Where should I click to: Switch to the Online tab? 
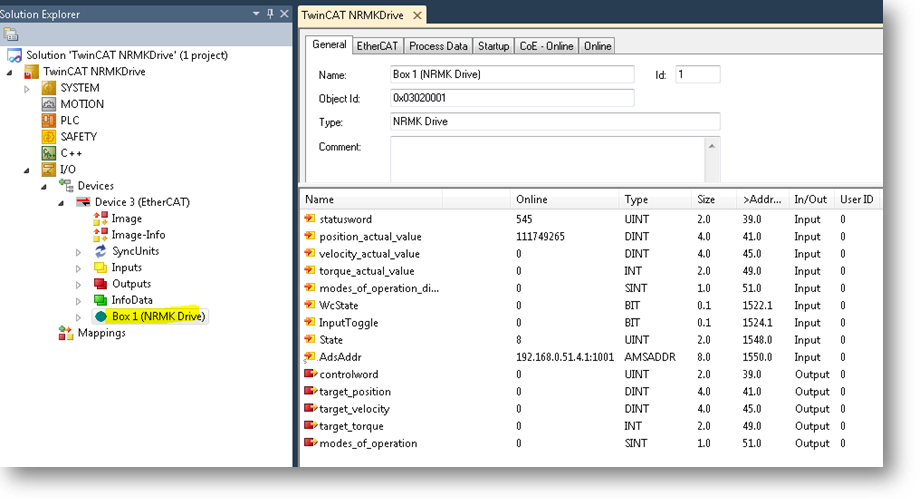click(597, 46)
